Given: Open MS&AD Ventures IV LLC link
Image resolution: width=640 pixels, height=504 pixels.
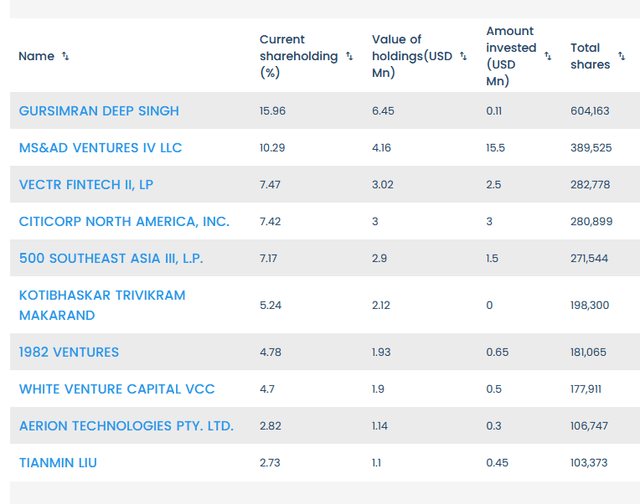Looking at the screenshot, I should (x=100, y=148).
